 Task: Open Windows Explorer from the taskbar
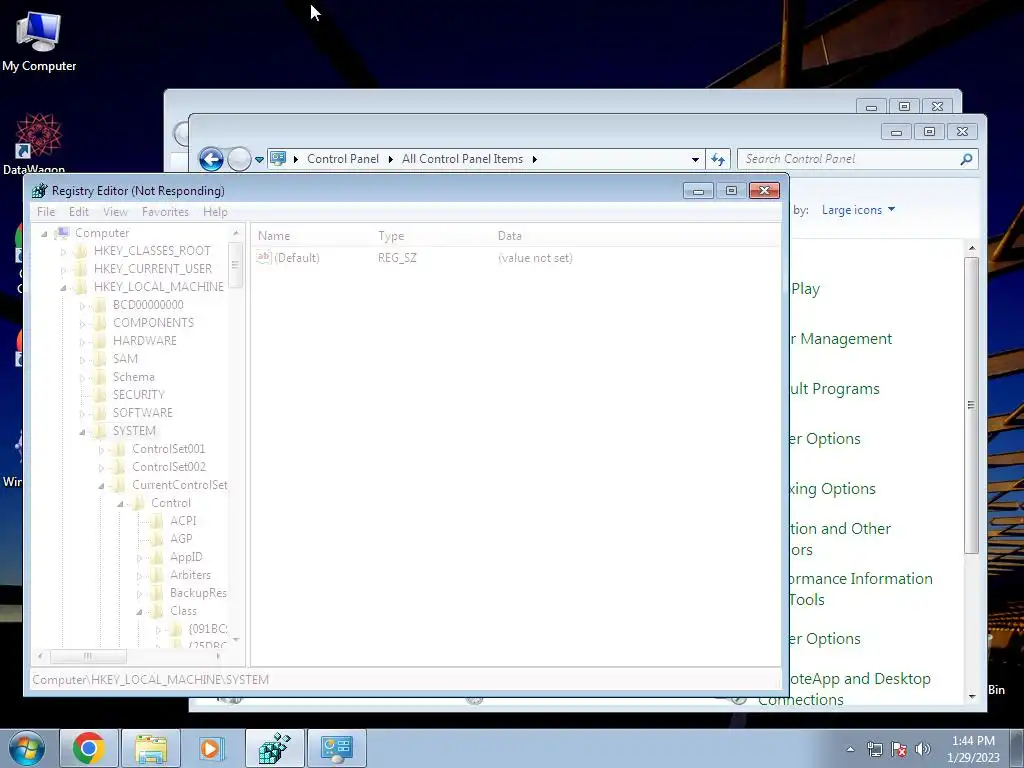pos(151,748)
